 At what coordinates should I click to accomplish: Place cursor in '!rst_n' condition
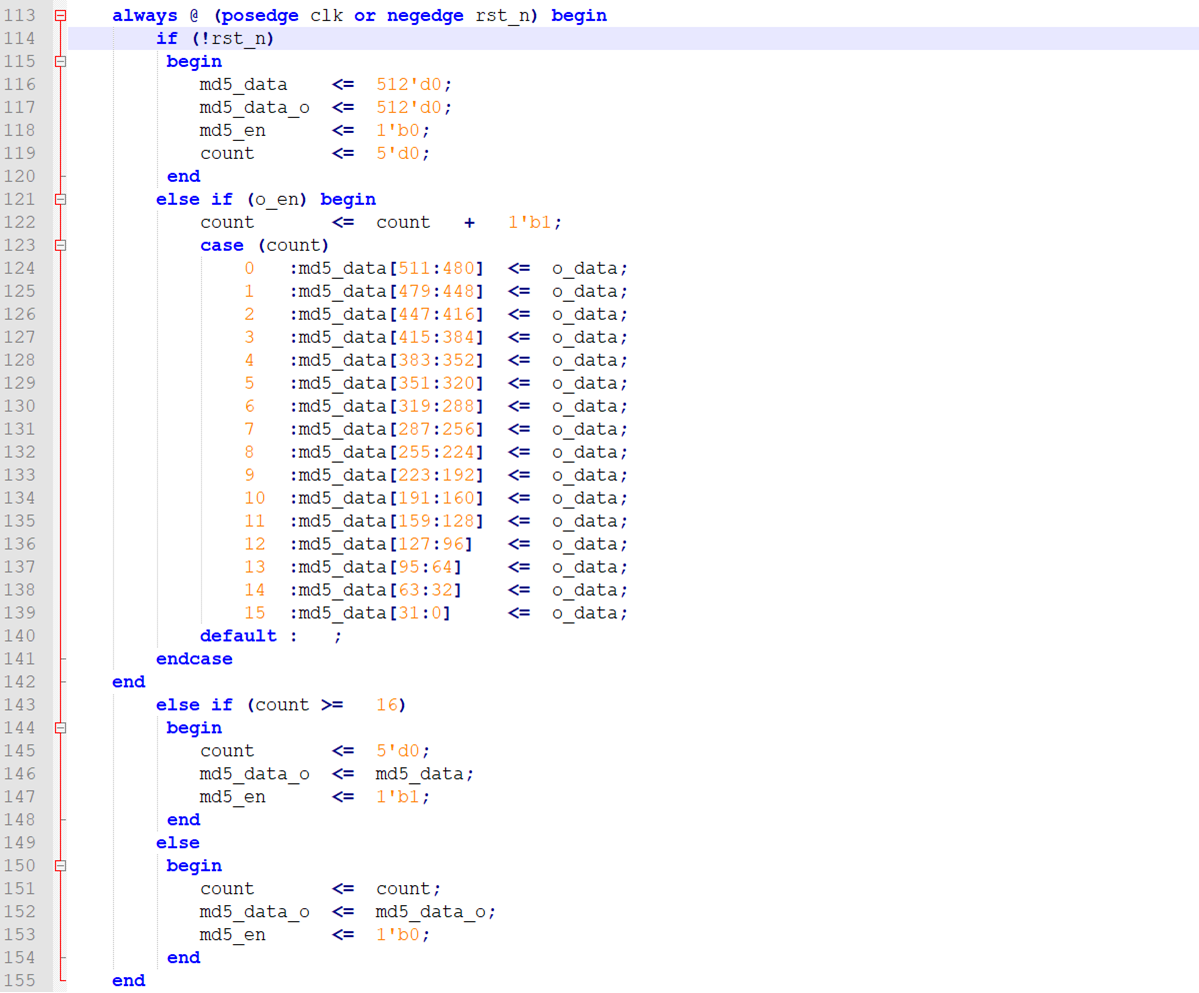(x=233, y=39)
